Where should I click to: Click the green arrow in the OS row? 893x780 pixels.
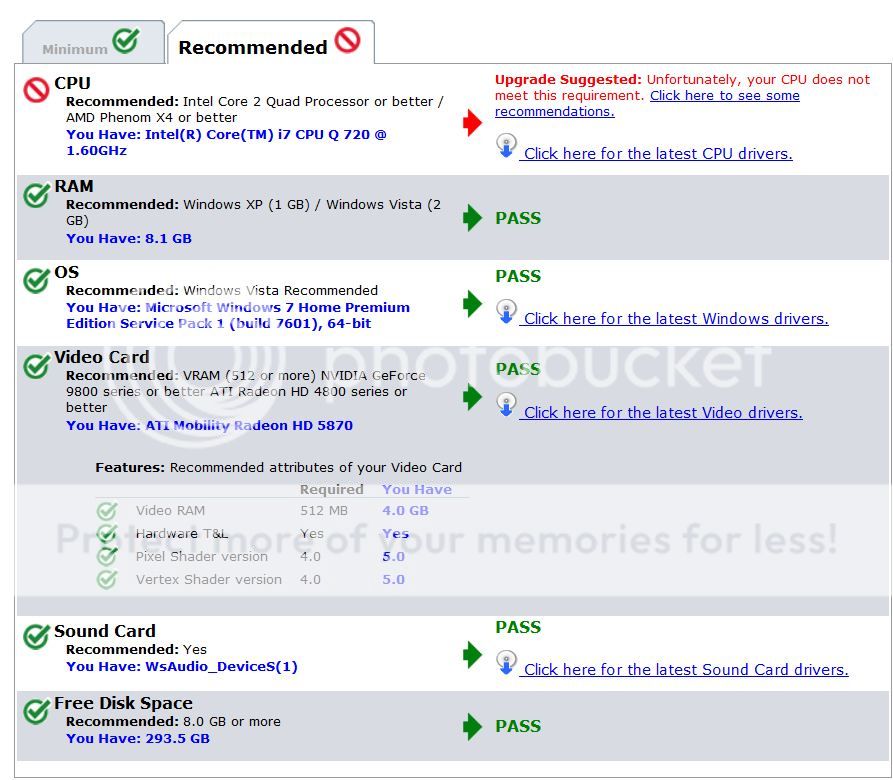(x=472, y=303)
